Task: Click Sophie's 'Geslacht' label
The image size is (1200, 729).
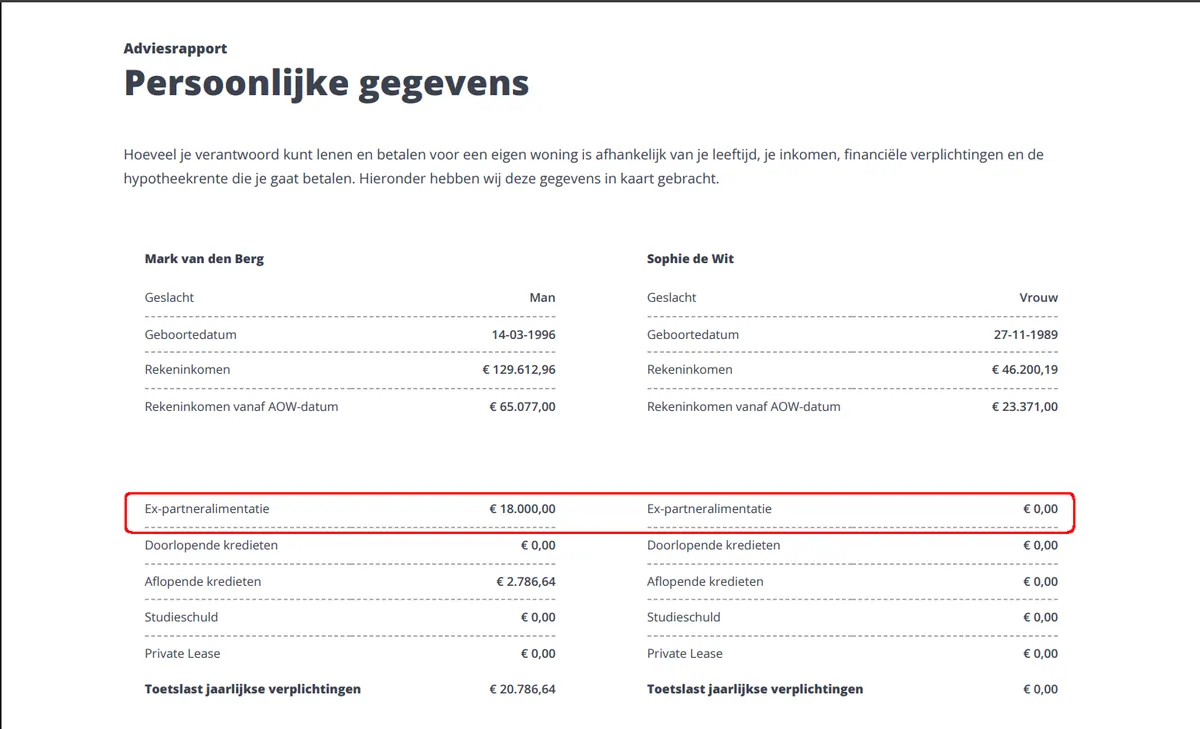Action: (x=672, y=297)
